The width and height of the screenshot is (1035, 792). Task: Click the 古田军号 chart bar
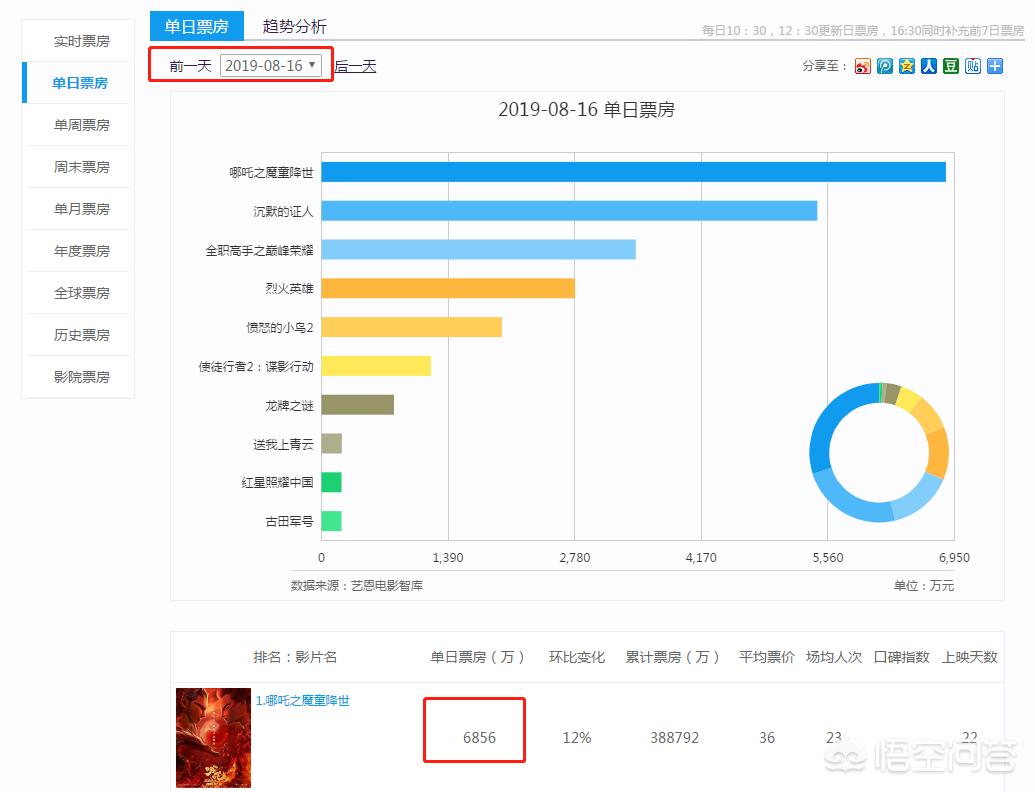[x=331, y=521]
